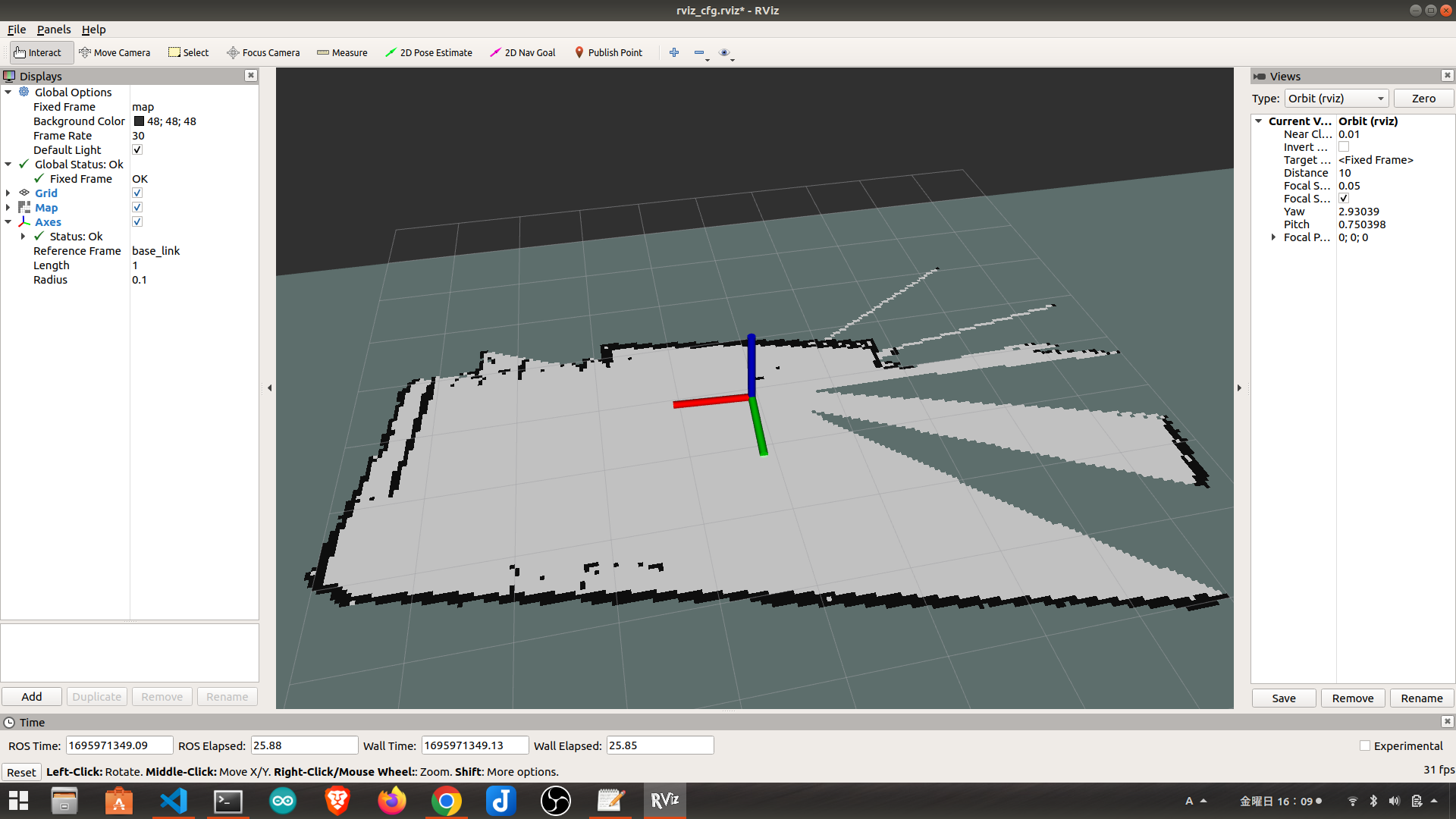Activate the Publish Point tool

click(x=609, y=52)
